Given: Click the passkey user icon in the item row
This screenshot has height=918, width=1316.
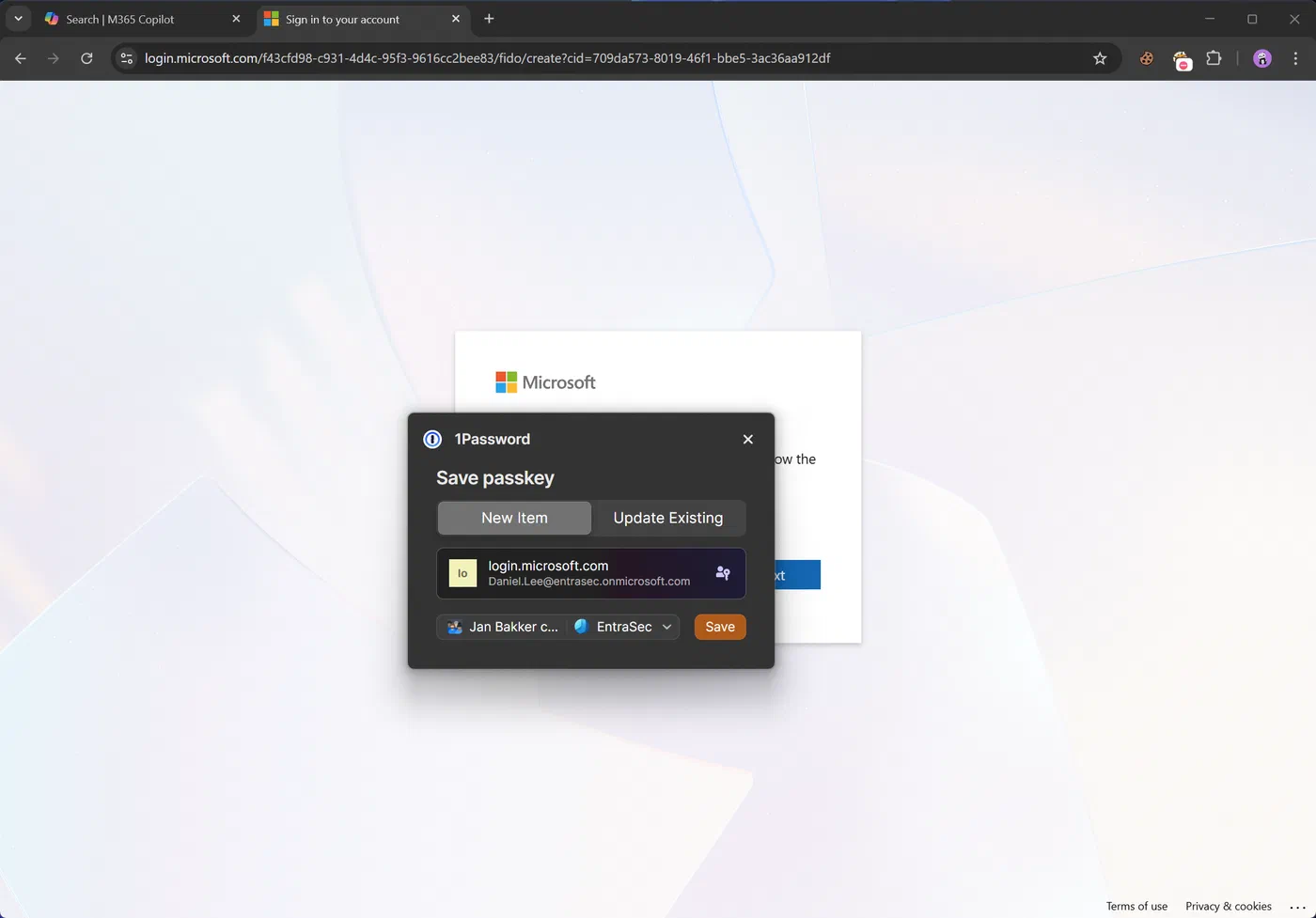Looking at the screenshot, I should pos(723,573).
